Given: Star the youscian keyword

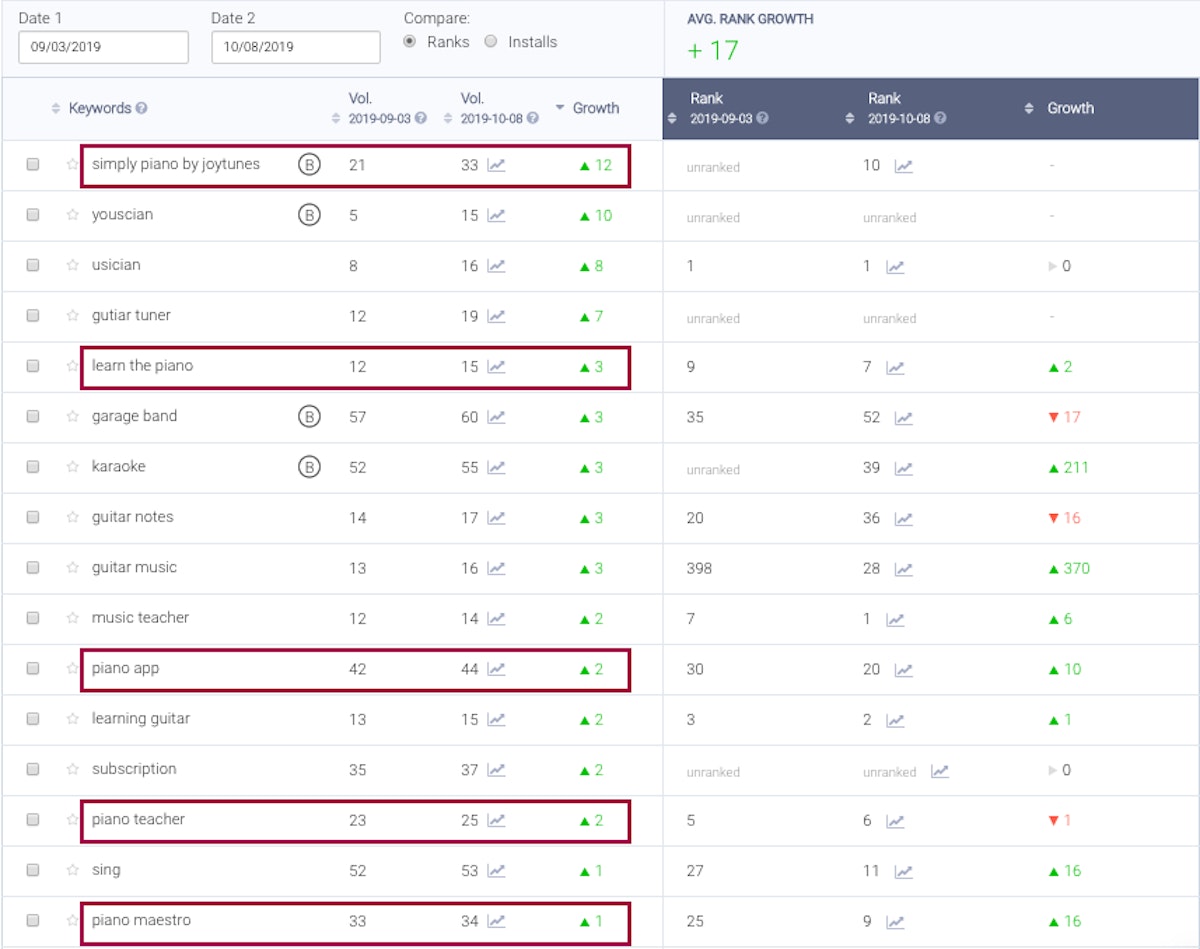Looking at the screenshot, I should coord(72,215).
